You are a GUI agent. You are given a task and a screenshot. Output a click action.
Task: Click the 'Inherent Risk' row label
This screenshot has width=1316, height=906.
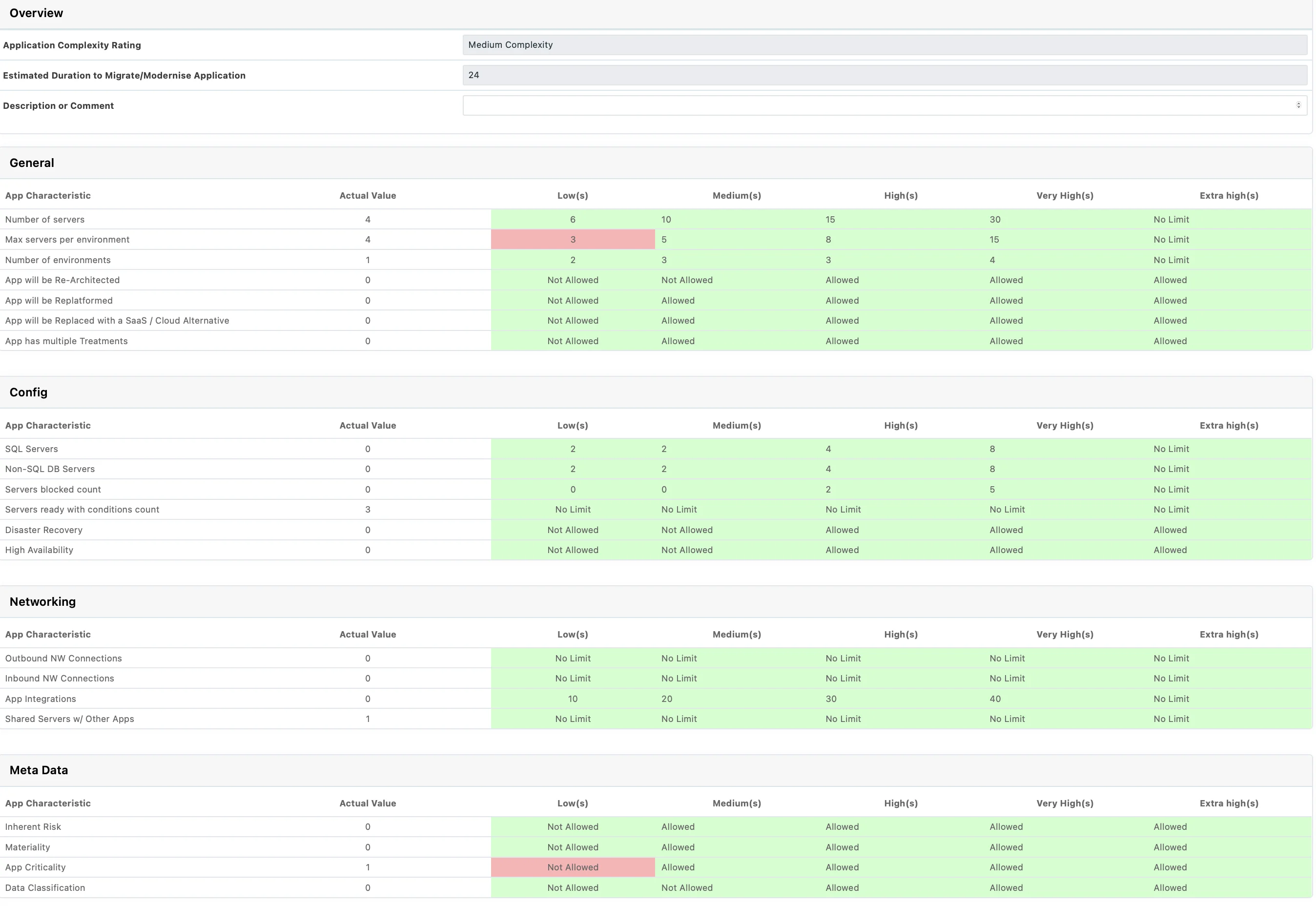(33, 827)
